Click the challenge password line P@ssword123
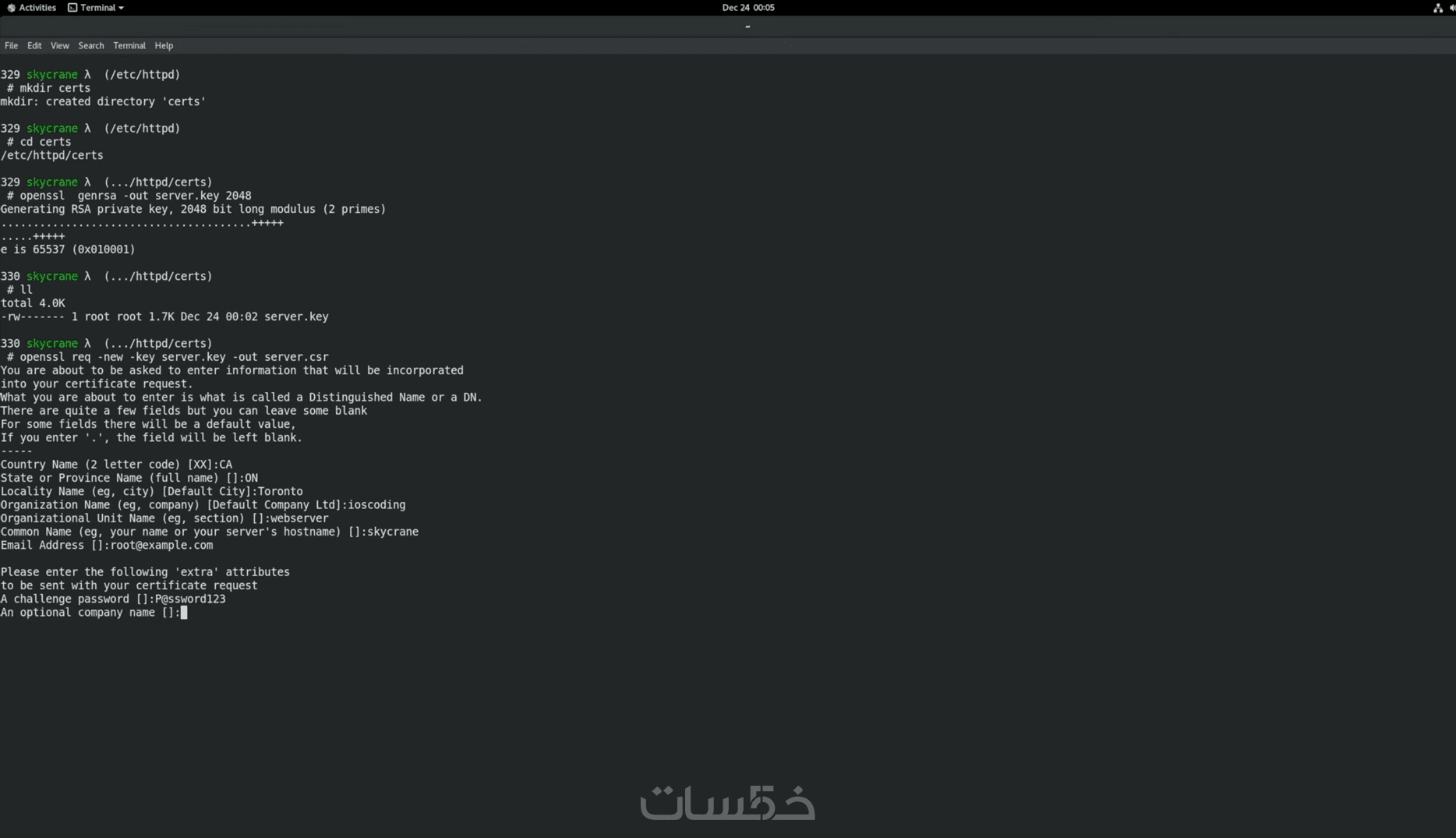 113,599
